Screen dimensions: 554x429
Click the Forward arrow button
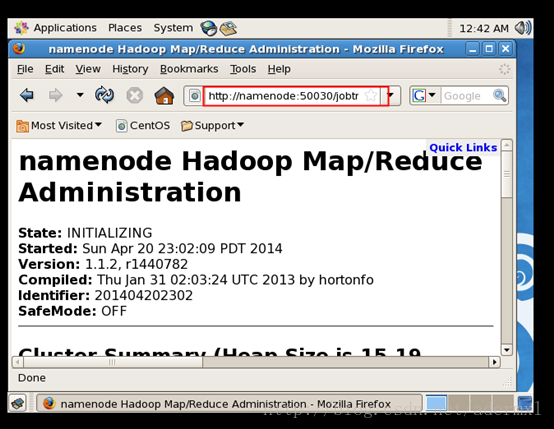coord(55,95)
